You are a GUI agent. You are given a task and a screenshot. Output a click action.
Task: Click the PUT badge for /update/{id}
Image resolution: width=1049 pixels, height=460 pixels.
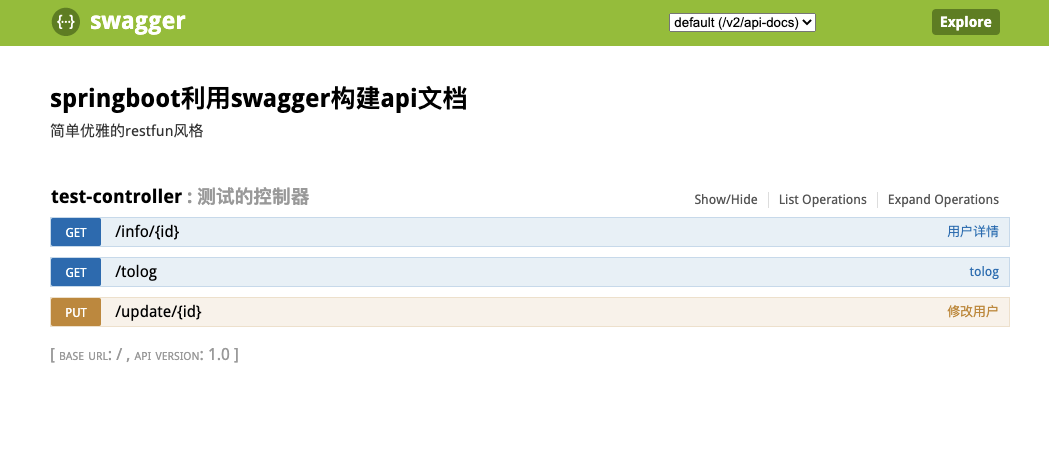point(76,312)
